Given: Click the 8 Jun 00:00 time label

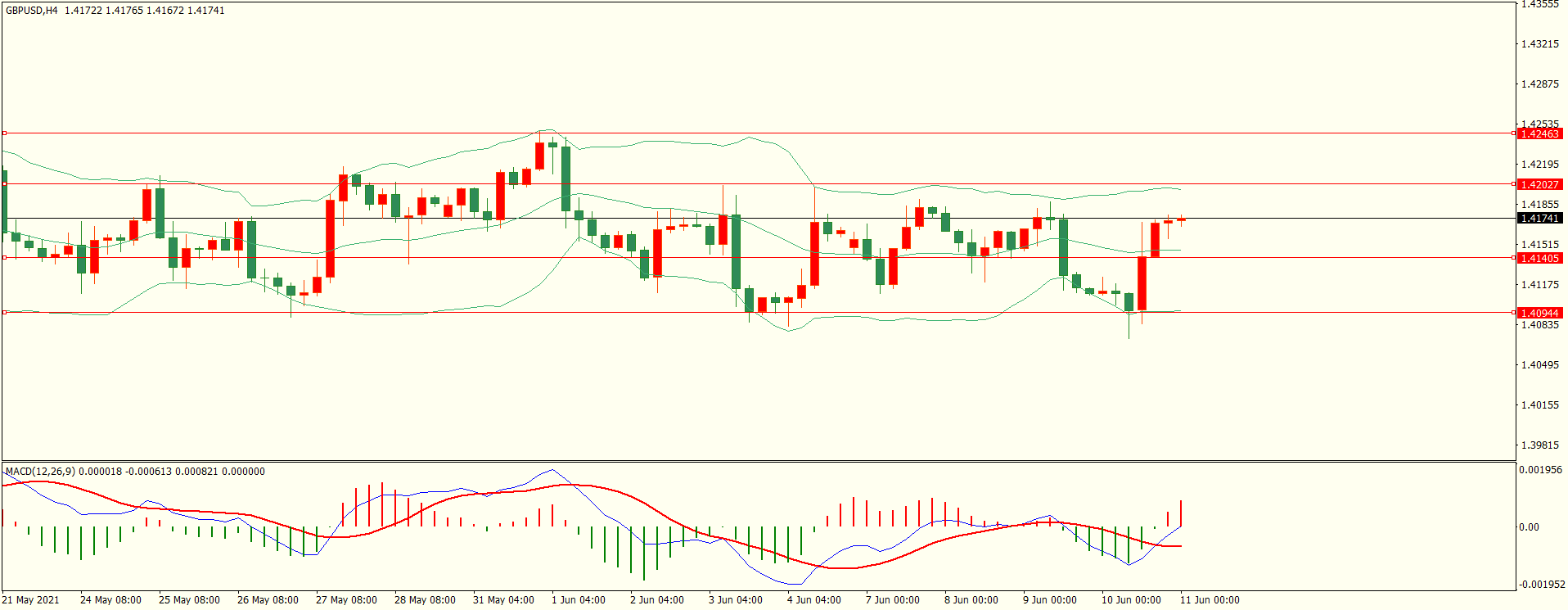Looking at the screenshot, I should click(971, 600).
